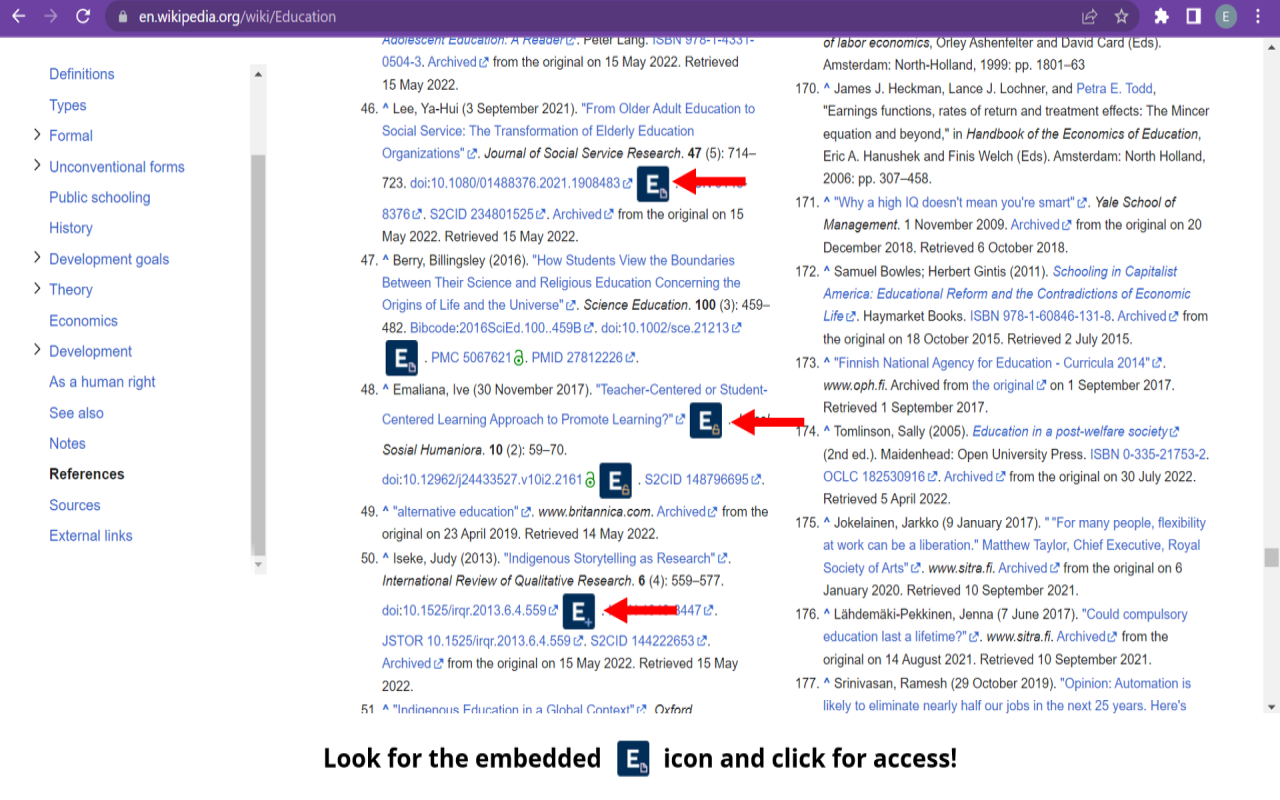Reload the page with the refresh icon
This screenshot has width=1280, height=800.
83,16
